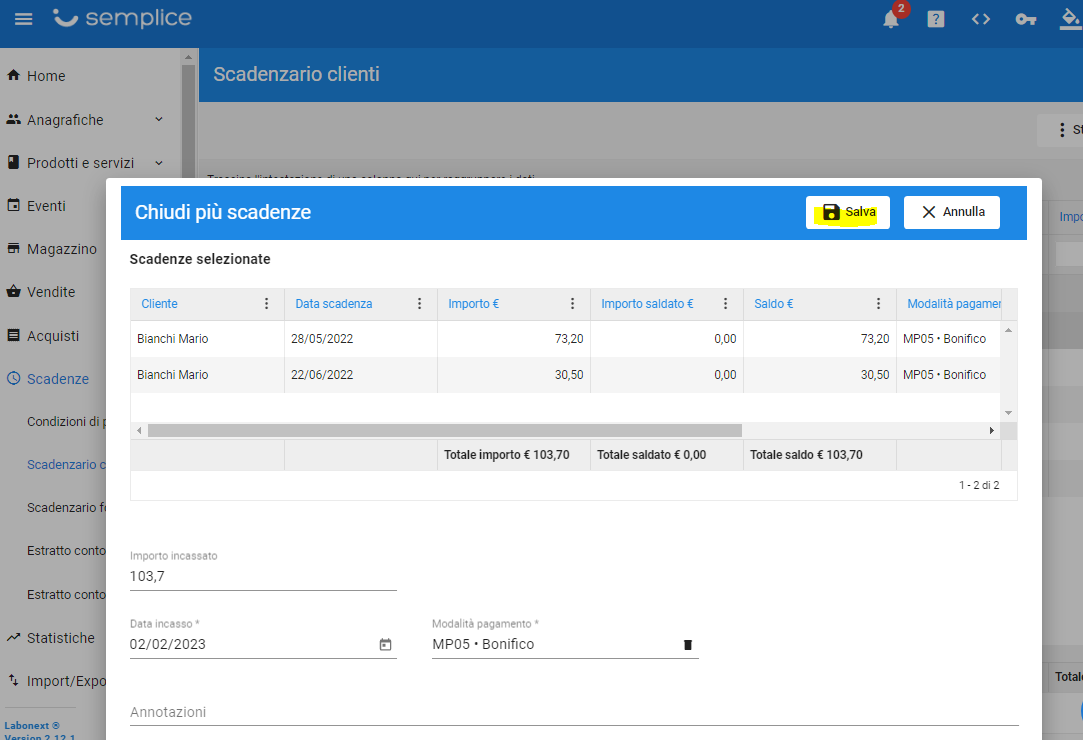Image resolution: width=1083 pixels, height=740 pixels.
Task: Expand the Anagrafiche menu chevron
Action: [159, 120]
